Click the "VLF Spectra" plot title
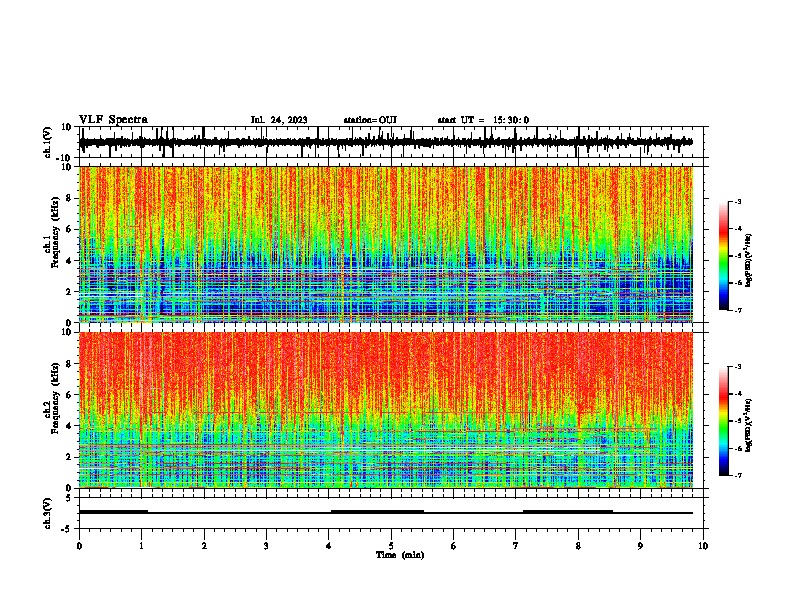Image resolution: width=792 pixels, height=612 pixels. (x=113, y=120)
